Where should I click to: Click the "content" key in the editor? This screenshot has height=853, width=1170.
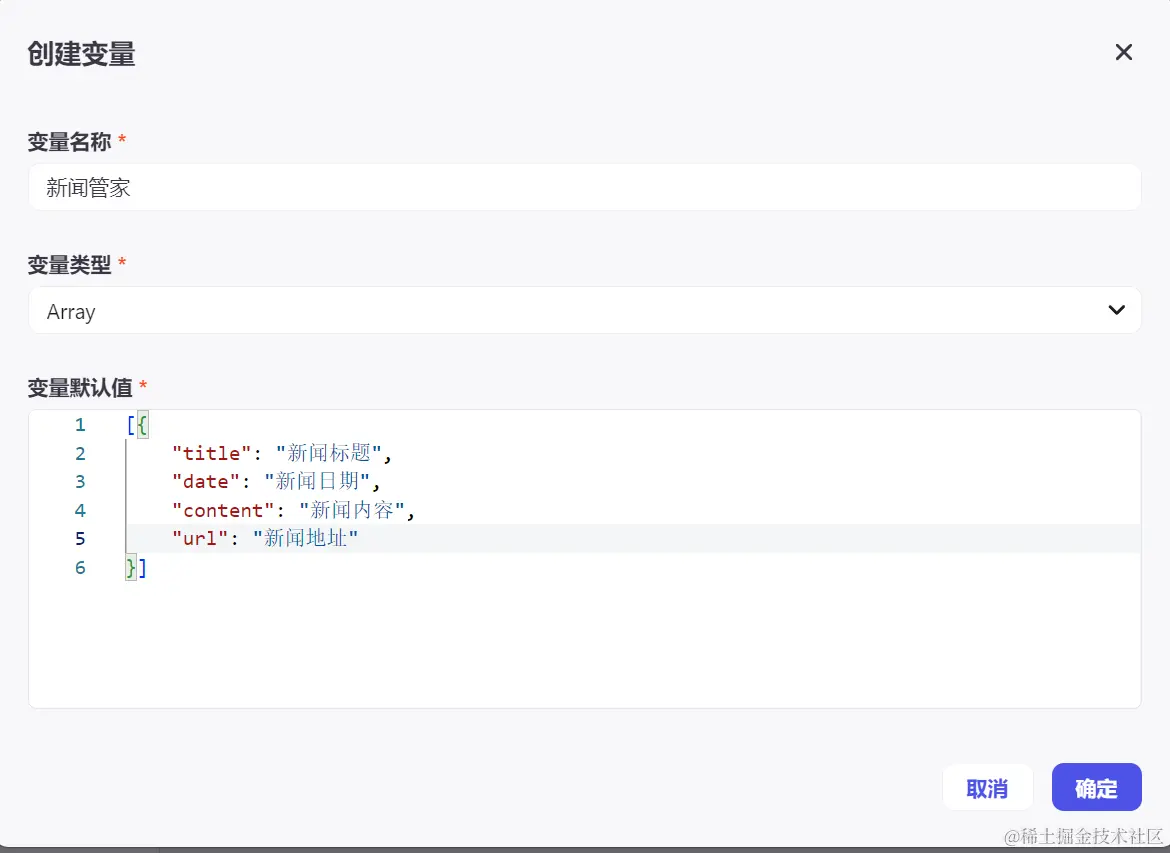tap(223, 511)
